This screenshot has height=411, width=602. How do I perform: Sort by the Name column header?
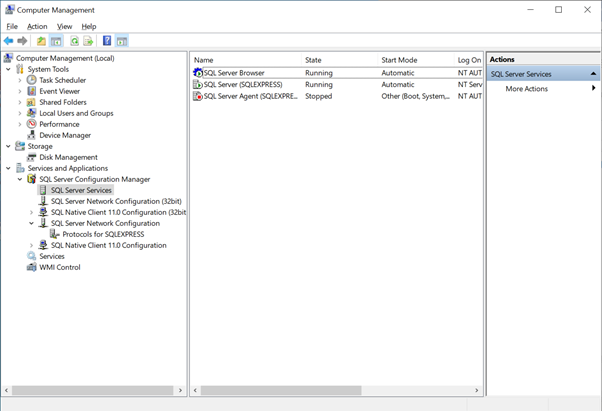(246, 60)
